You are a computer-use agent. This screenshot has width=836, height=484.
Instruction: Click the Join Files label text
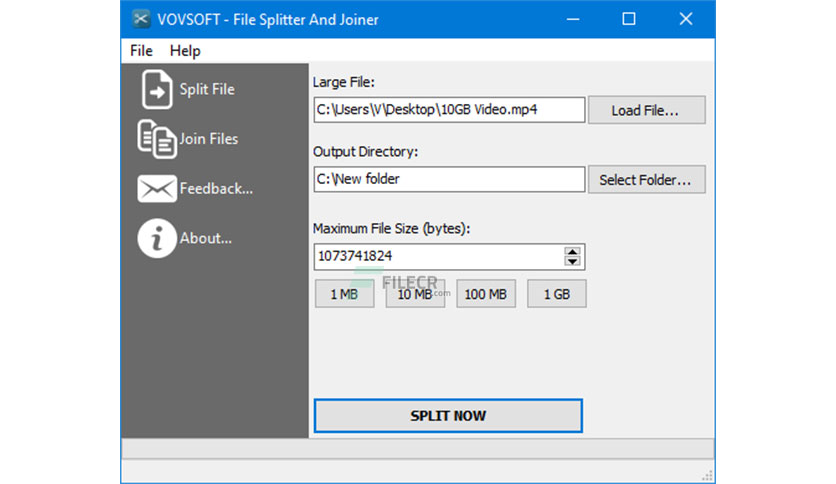pos(208,139)
